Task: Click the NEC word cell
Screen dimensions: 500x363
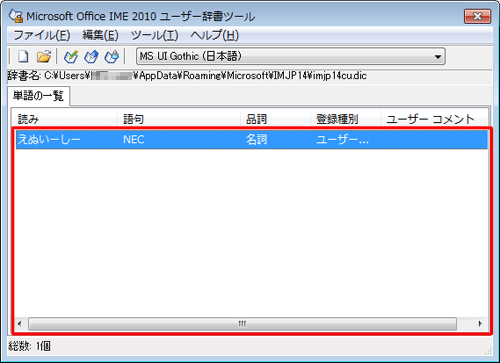Action: click(x=134, y=139)
